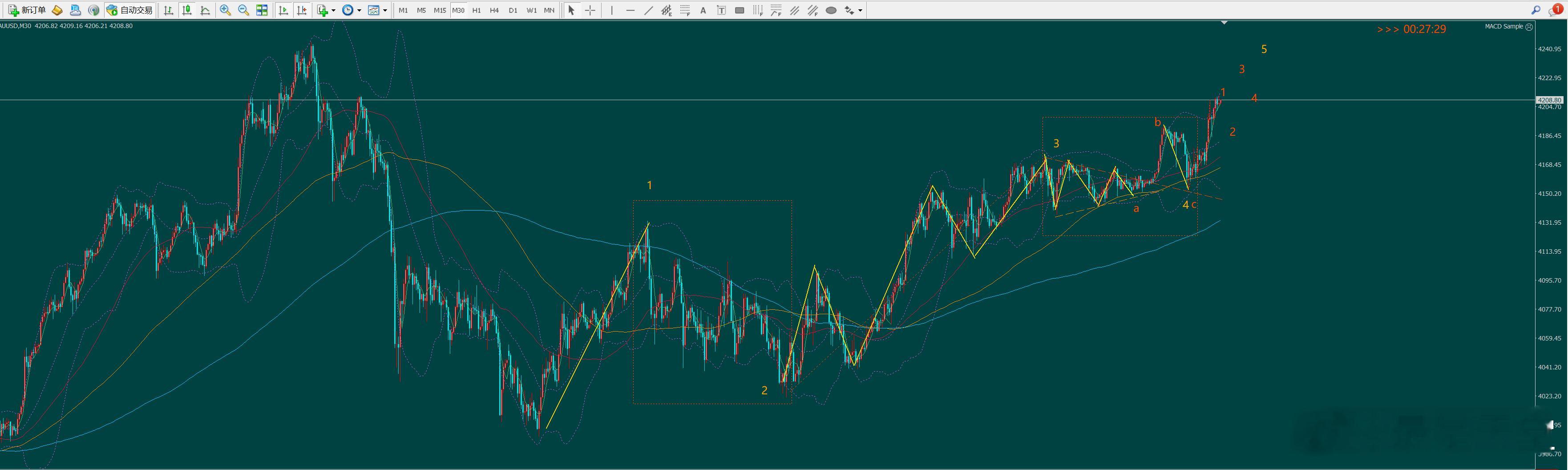Select the rectangle shape tool

pos(740,10)
